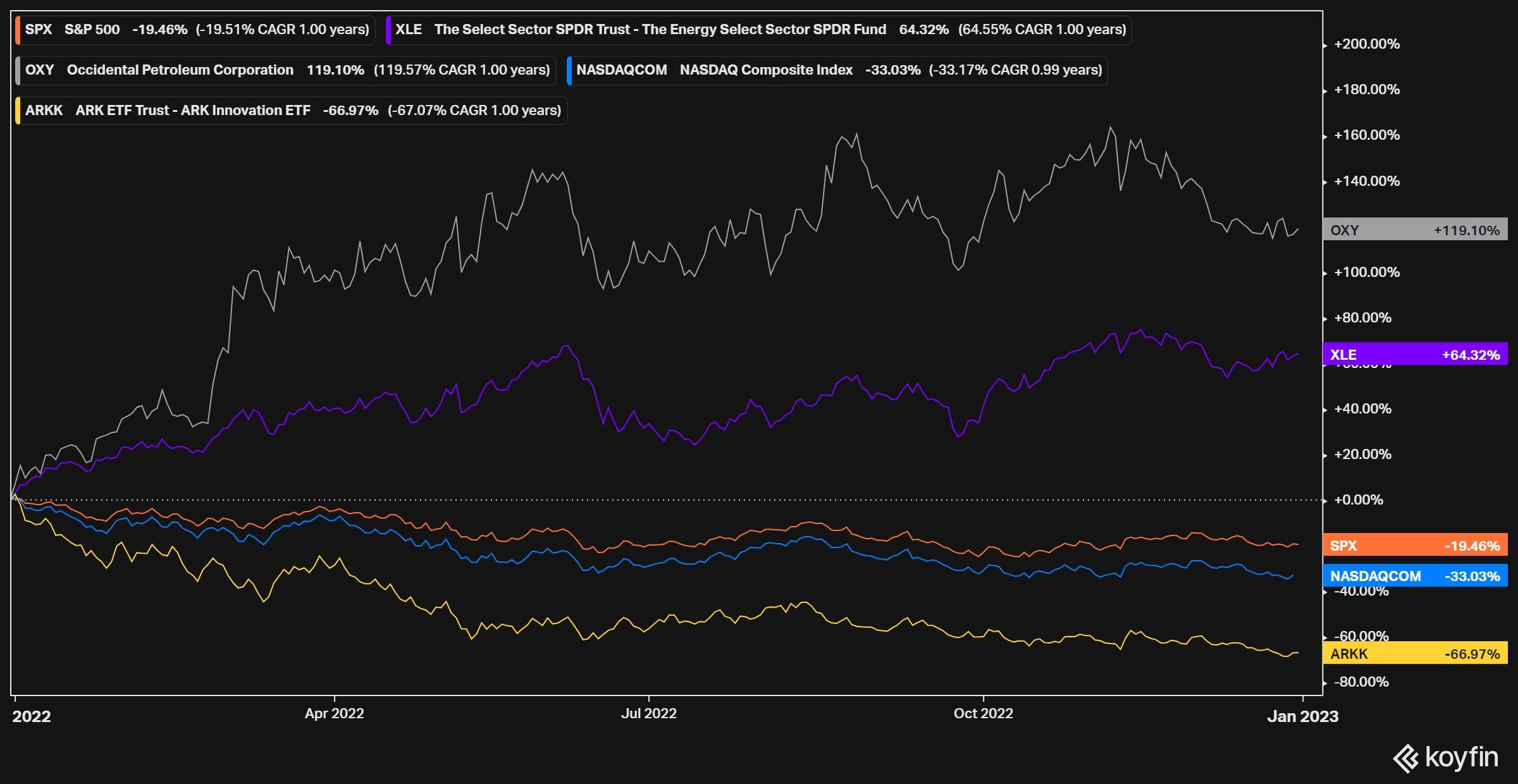This screenshot has height=784, width=1518.
Task: Click the purple XLE color swatch in legend
Action: point(388,30)
